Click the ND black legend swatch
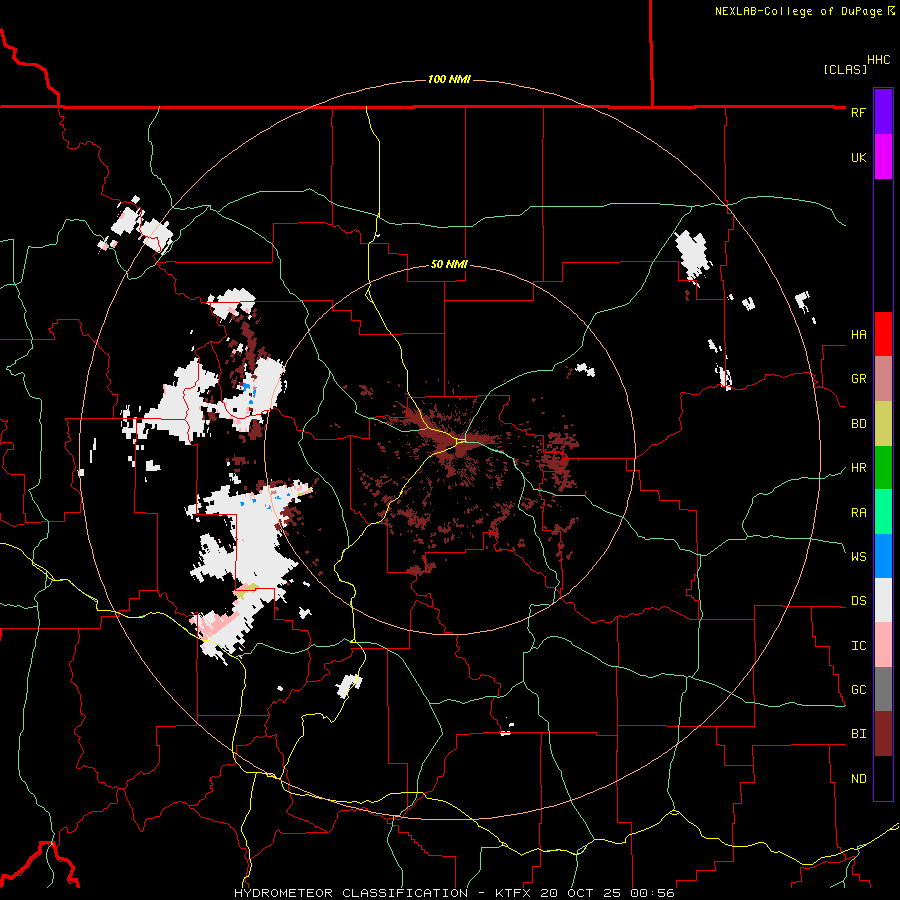Image resolution: width=900 pixels, height=900 pixels. click(x=883, y=778)
